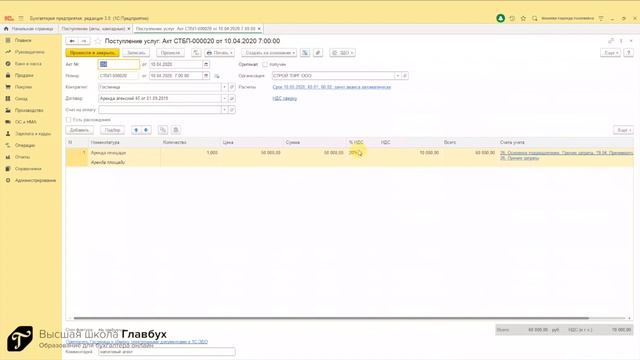Toggle the Есть расхождения checkbox
The width and height of the screenshot is (640, 360).
[x=69, y=120]
